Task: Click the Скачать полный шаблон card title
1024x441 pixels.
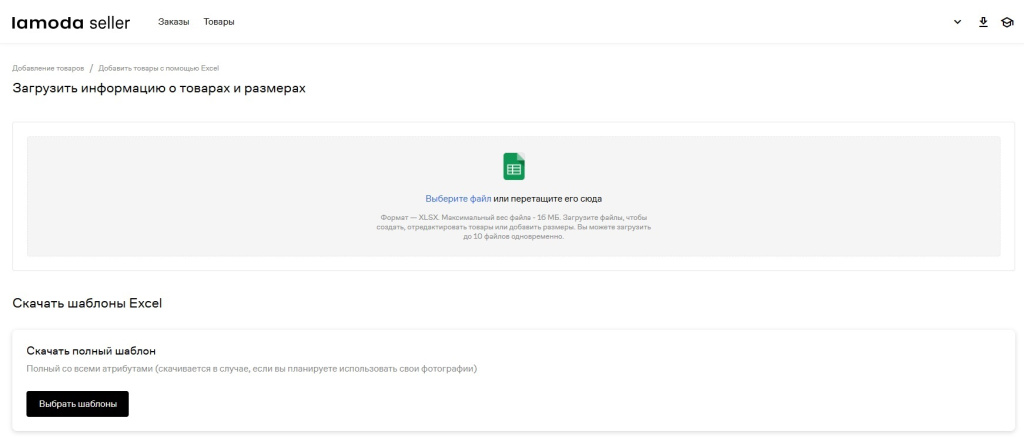Action: (91, 351)
